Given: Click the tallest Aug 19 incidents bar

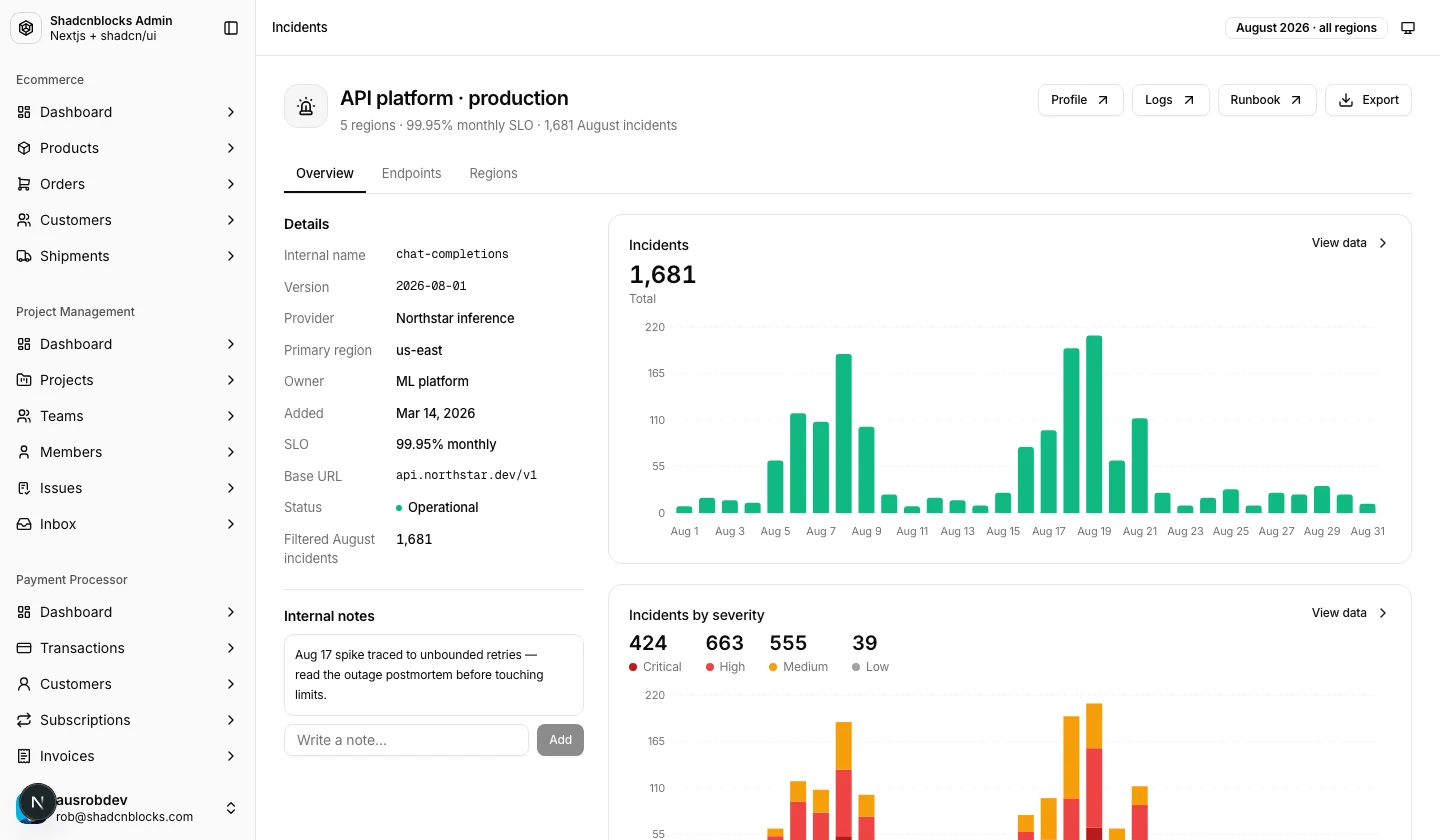Looking at the screenshot, I should point(1094,424).
